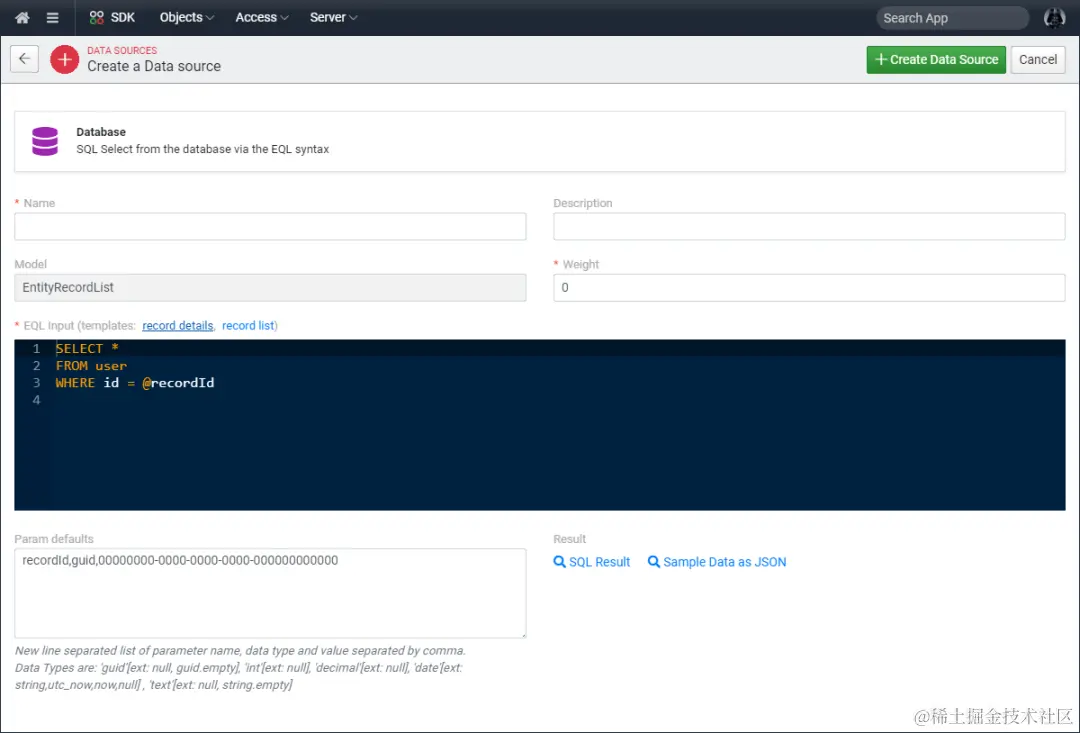1080x733 pixels.
Task: Click the WHERE id = @recordId line
Action: coord(135,382)
